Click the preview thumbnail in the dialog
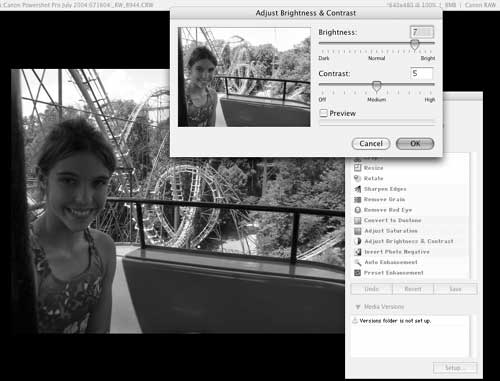This screenshot has width=500, height=381. coord(244,77)
